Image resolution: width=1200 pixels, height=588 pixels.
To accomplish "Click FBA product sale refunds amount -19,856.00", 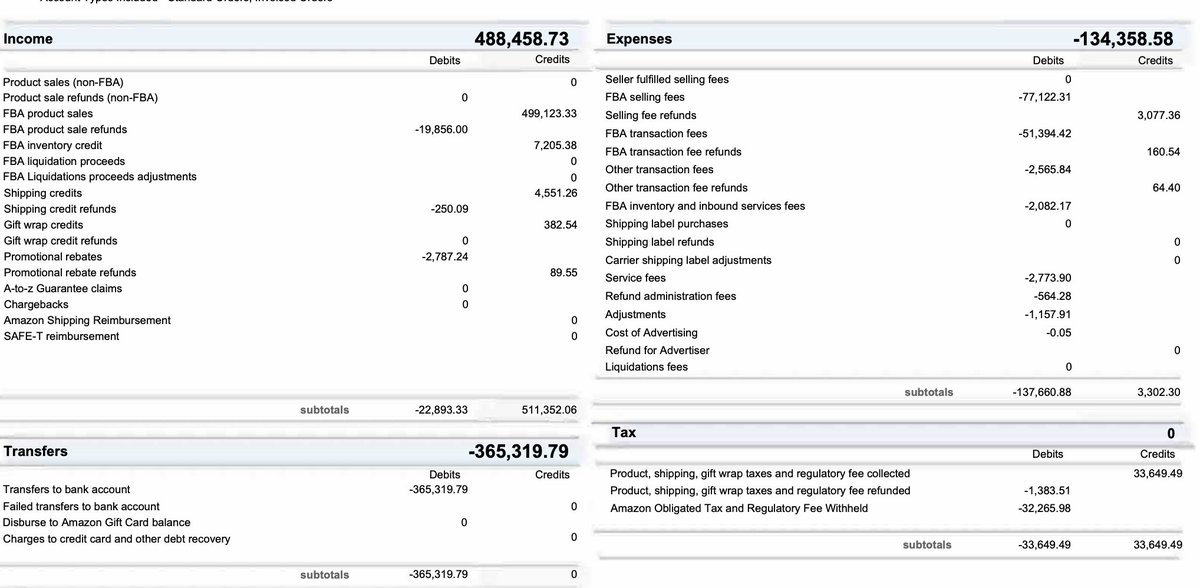I will [441, 130].
